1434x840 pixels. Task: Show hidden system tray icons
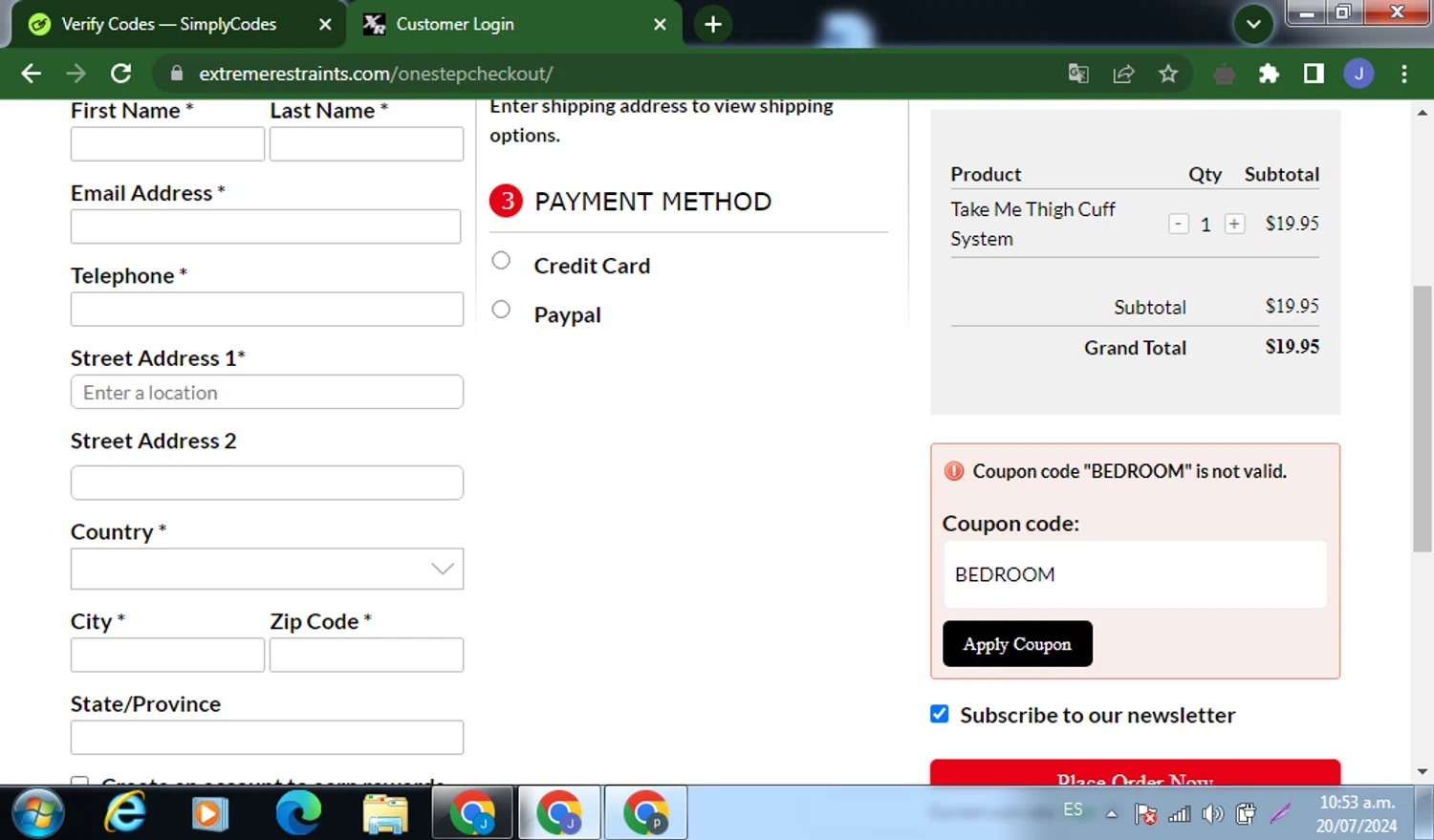[x=1111, y=814]
